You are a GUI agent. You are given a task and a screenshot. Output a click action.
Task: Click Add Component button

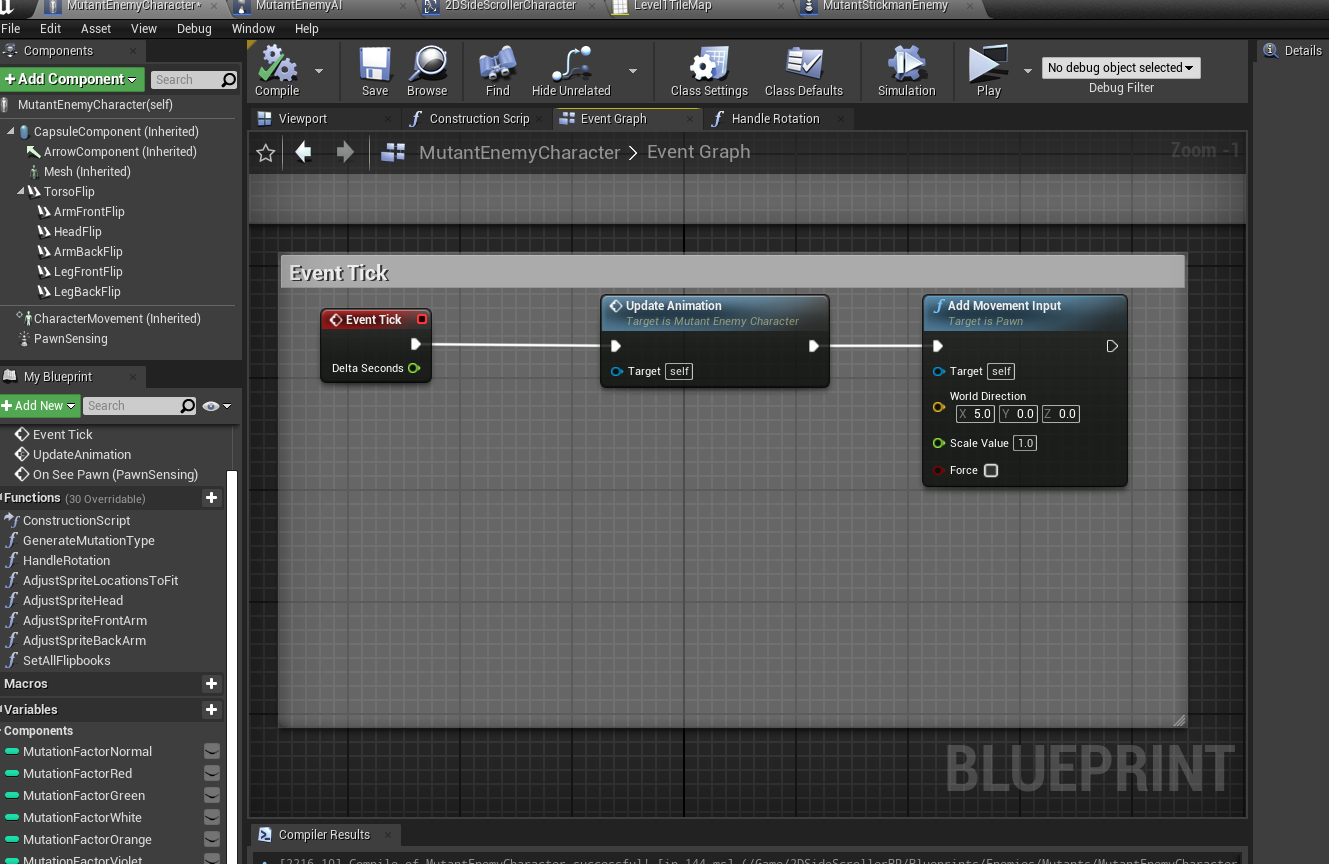click(72, 79)
